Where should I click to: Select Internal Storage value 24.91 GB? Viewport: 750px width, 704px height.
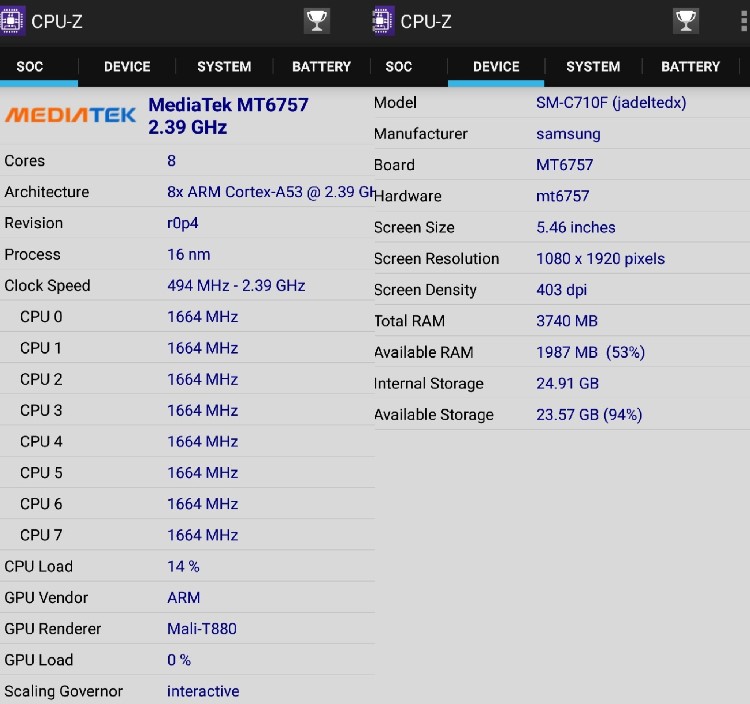tap(567, 384)
